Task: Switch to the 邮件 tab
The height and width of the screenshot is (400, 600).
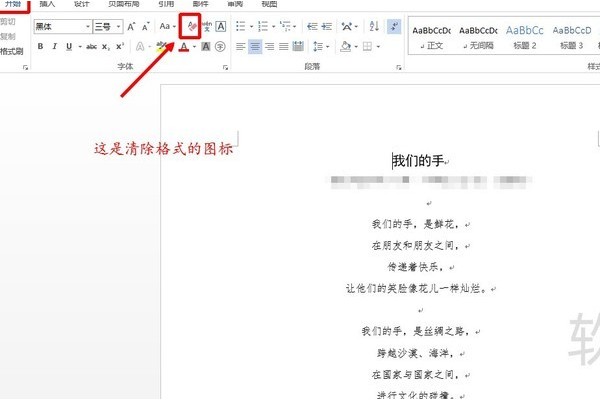Action: (x=201, y=4)
